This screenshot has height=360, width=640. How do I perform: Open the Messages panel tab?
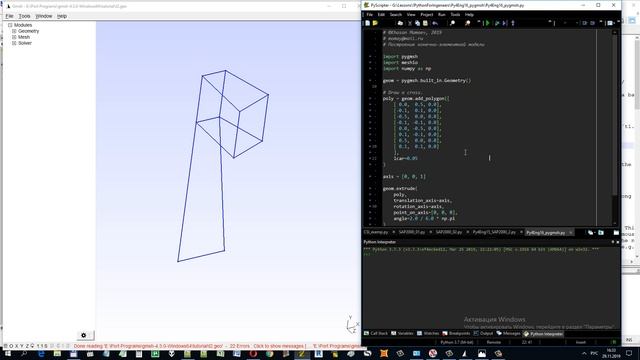(x=509, y=333)
